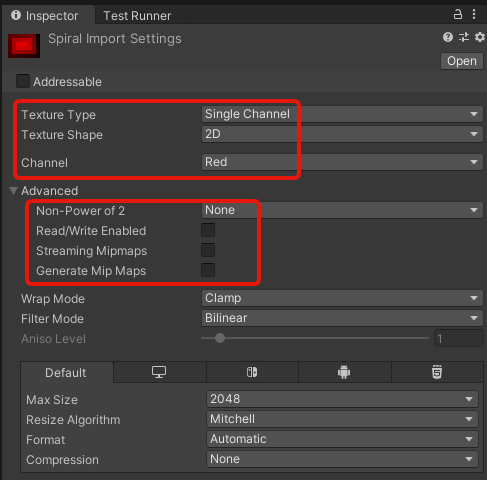This screenshot has width=487, height=480.
Task: Open the Texture Type dropdown
Action: 342,114
